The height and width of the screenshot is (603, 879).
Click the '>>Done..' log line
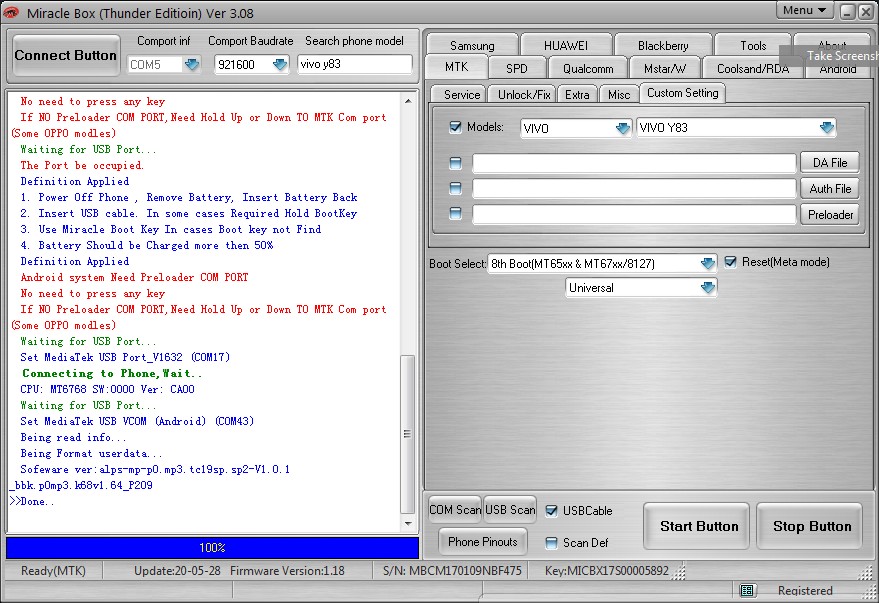(x=33, y=502)
